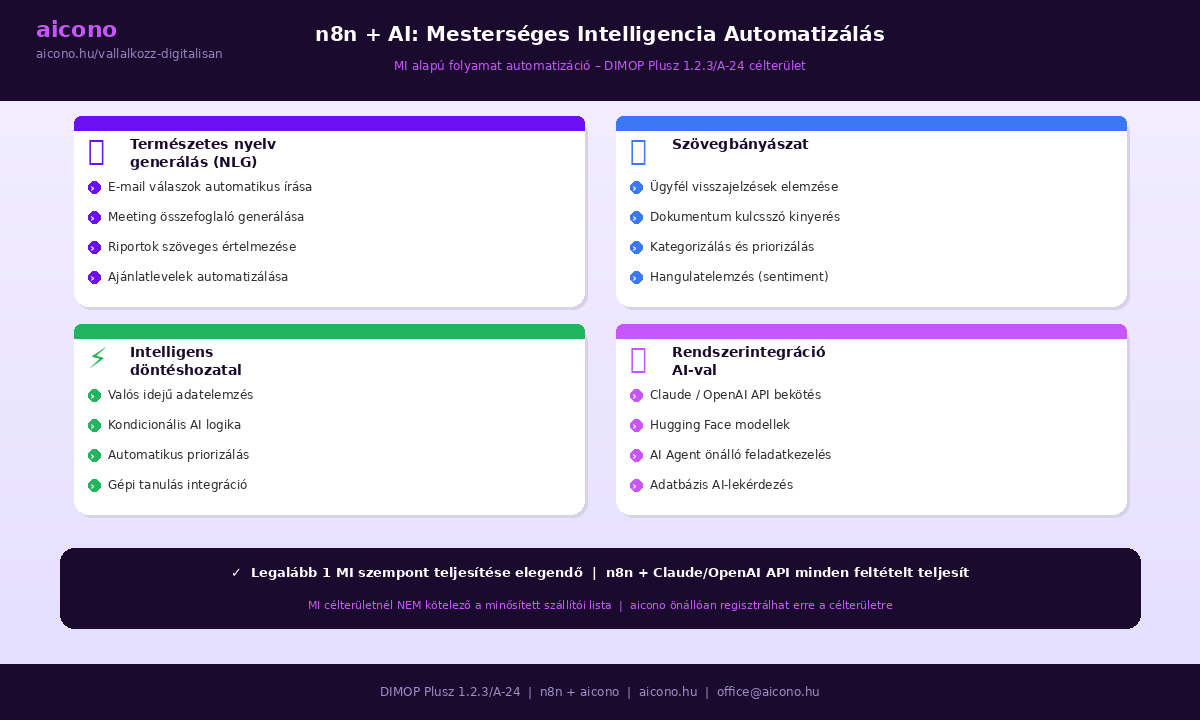This screenshot has width=1200, height=720.
Task: Click Ügyfél visszajelzések elemzése text
Action: click(744, 187)
